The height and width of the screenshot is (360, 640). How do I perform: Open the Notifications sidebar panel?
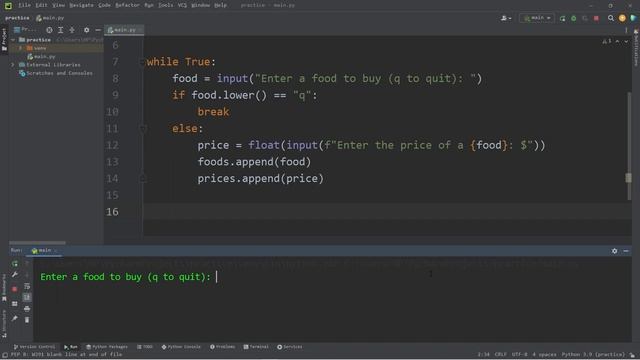tap(636, 47)
